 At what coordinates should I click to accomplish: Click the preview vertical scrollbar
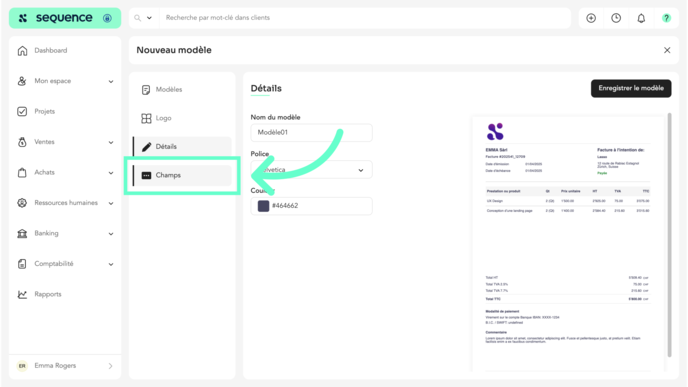click(x=670, y=235)
